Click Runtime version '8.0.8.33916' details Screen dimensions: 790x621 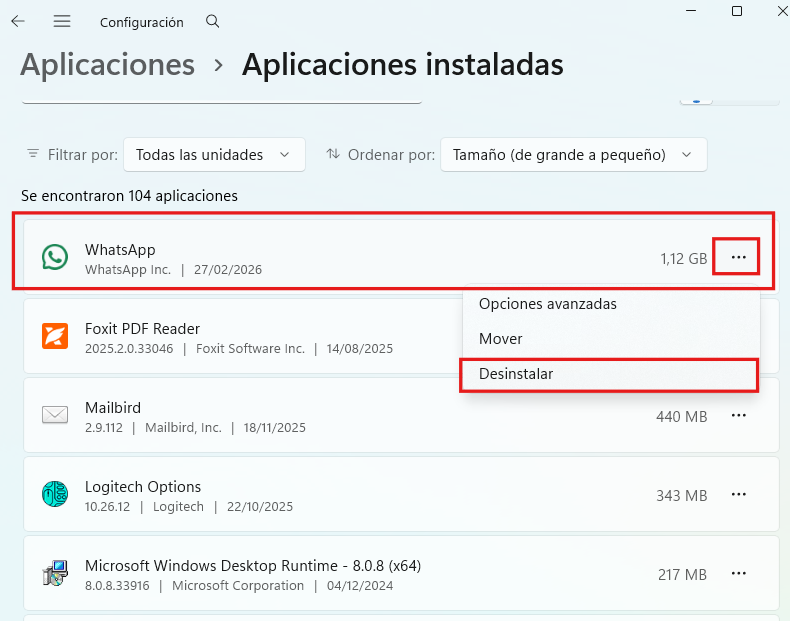point(239,586)
